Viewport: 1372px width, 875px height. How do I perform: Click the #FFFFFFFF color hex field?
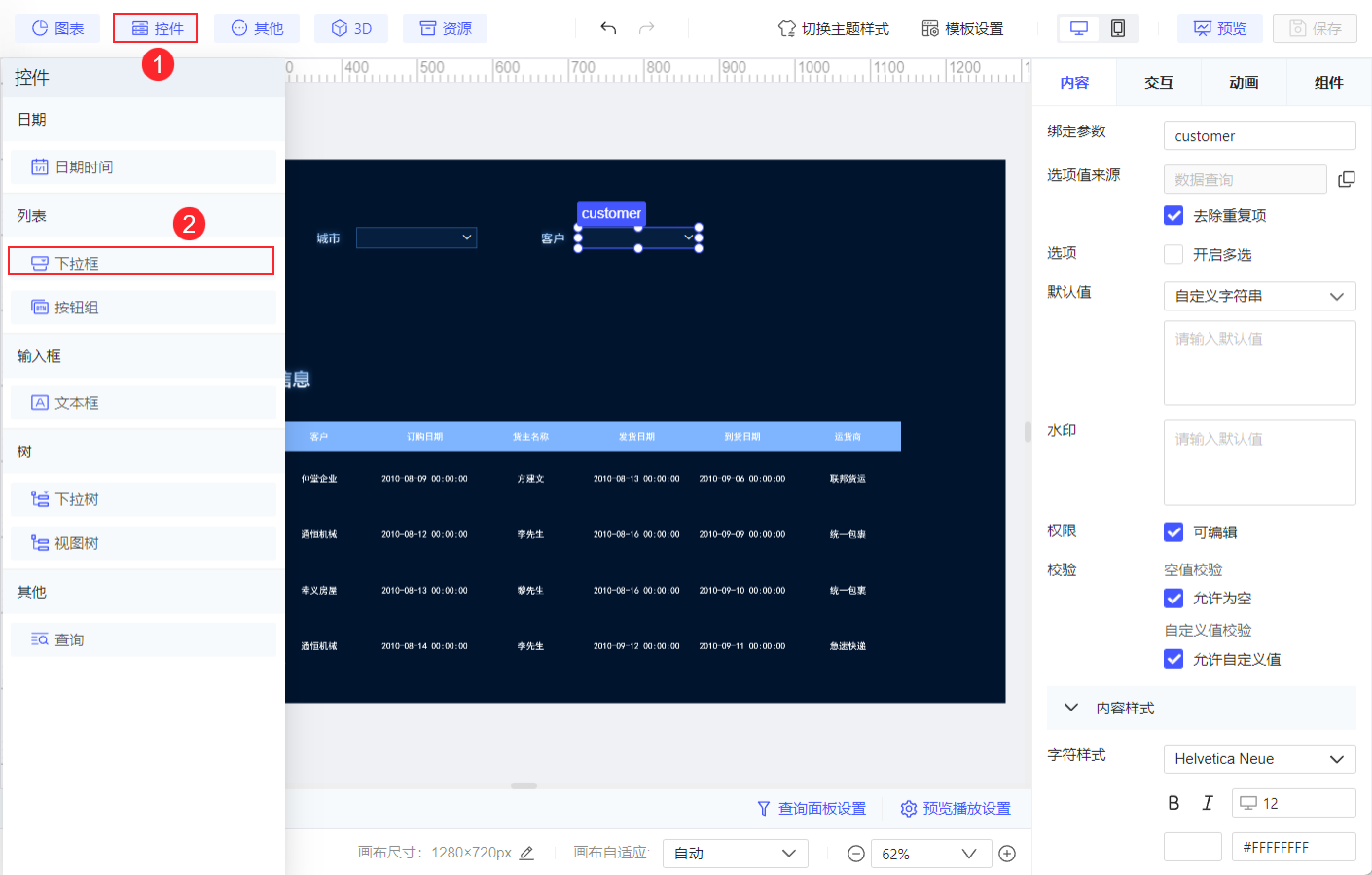tap(1293, 847)
